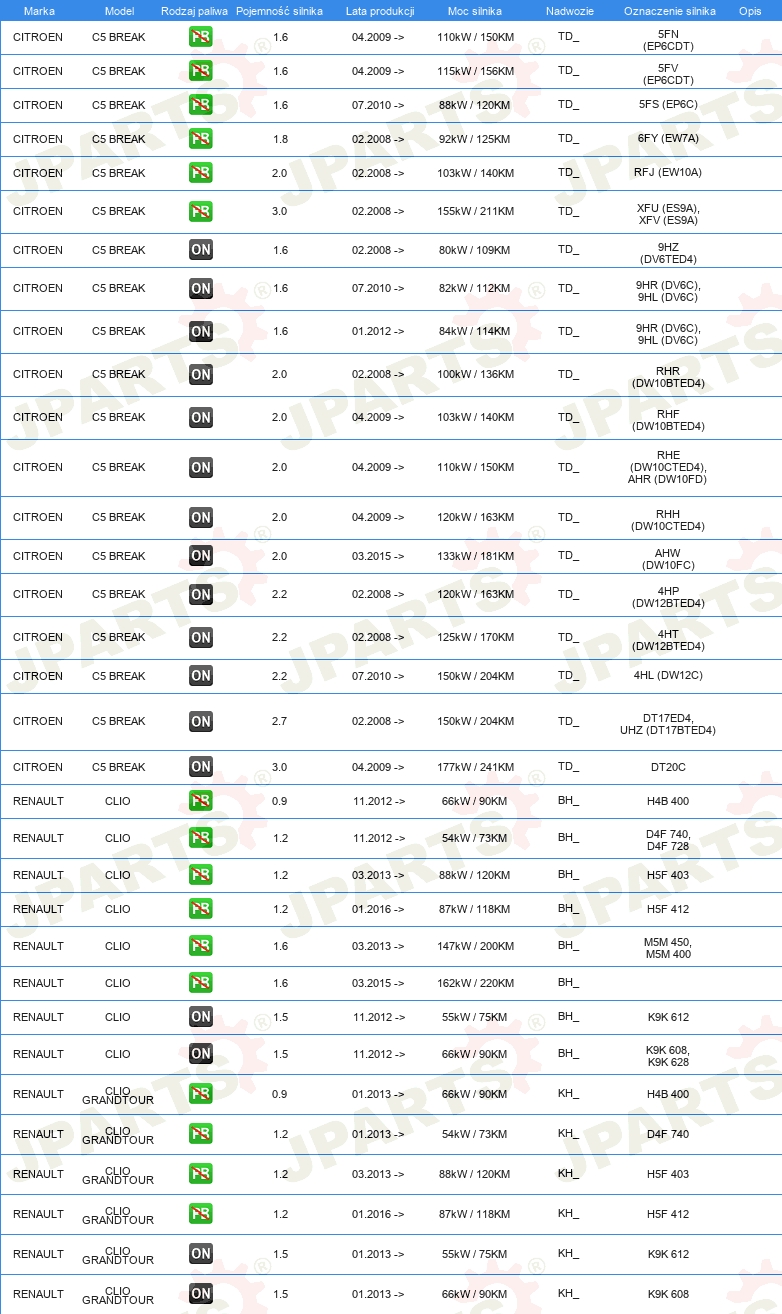Click the ON icon in the 4HP (DW12BTED4) row
Image resolution: width=782 pixels, height=1314 pixels.
(x=200, y=594)
